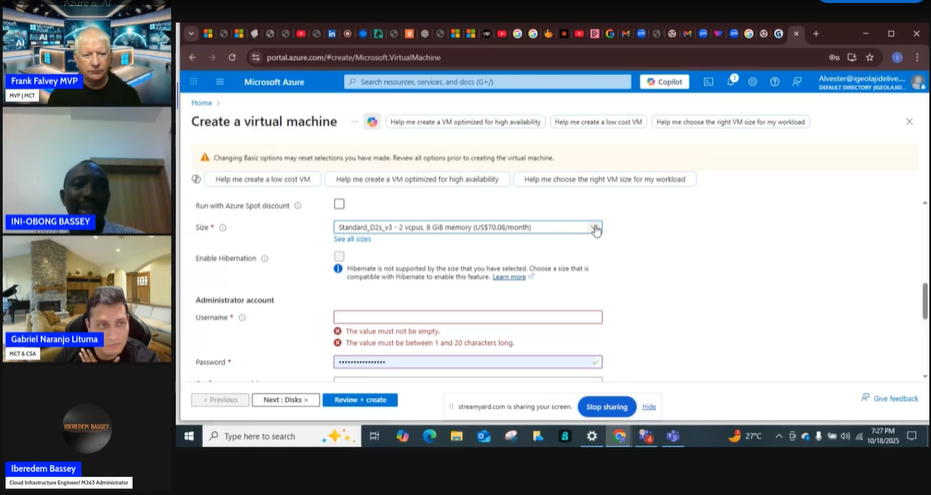Click Review + create button
The image size is (931, 495).
click(x=360, y=400)
